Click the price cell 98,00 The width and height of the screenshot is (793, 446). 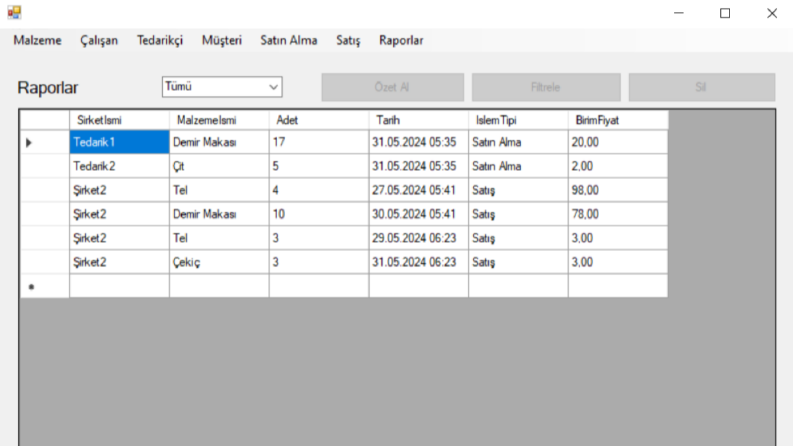[618, 190]
